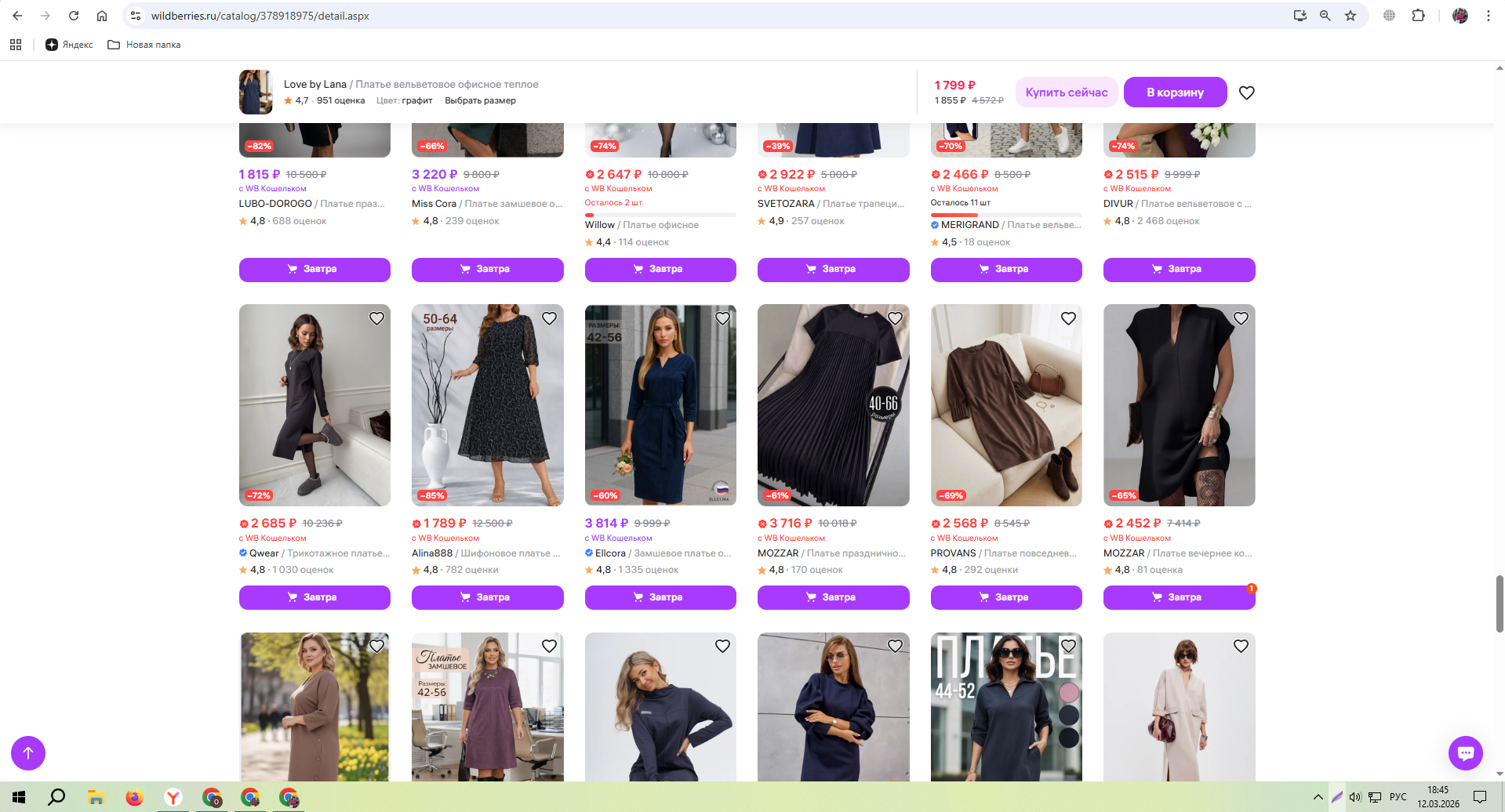View site information icon in address bar
The height and width of the screenshot is (812, 1505).
(x=136, y=16)
